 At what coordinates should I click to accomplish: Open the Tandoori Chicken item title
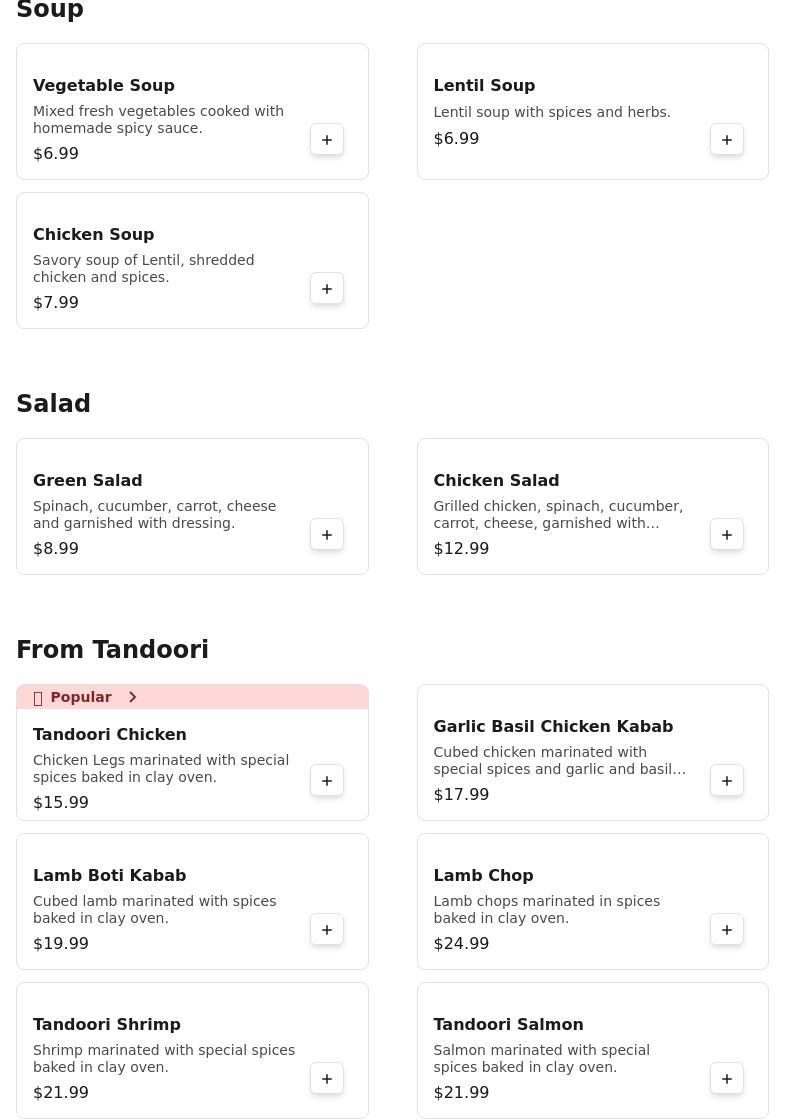(x=109, y=734)
